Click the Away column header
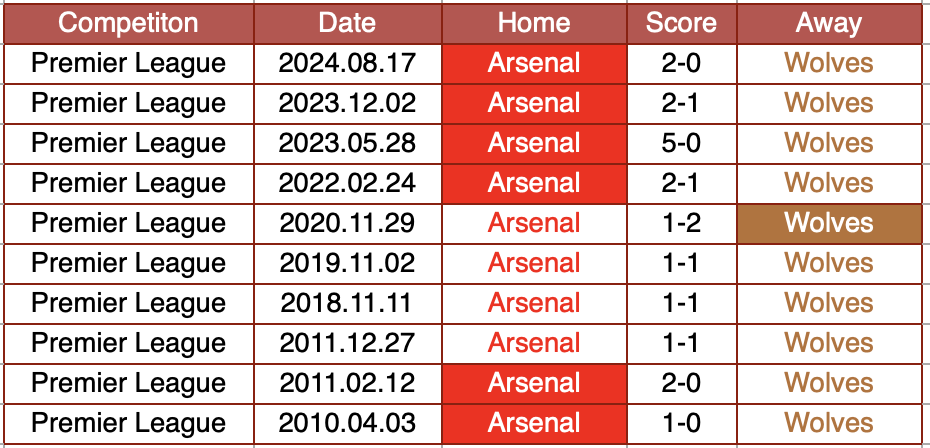 (x=829, y=23)
